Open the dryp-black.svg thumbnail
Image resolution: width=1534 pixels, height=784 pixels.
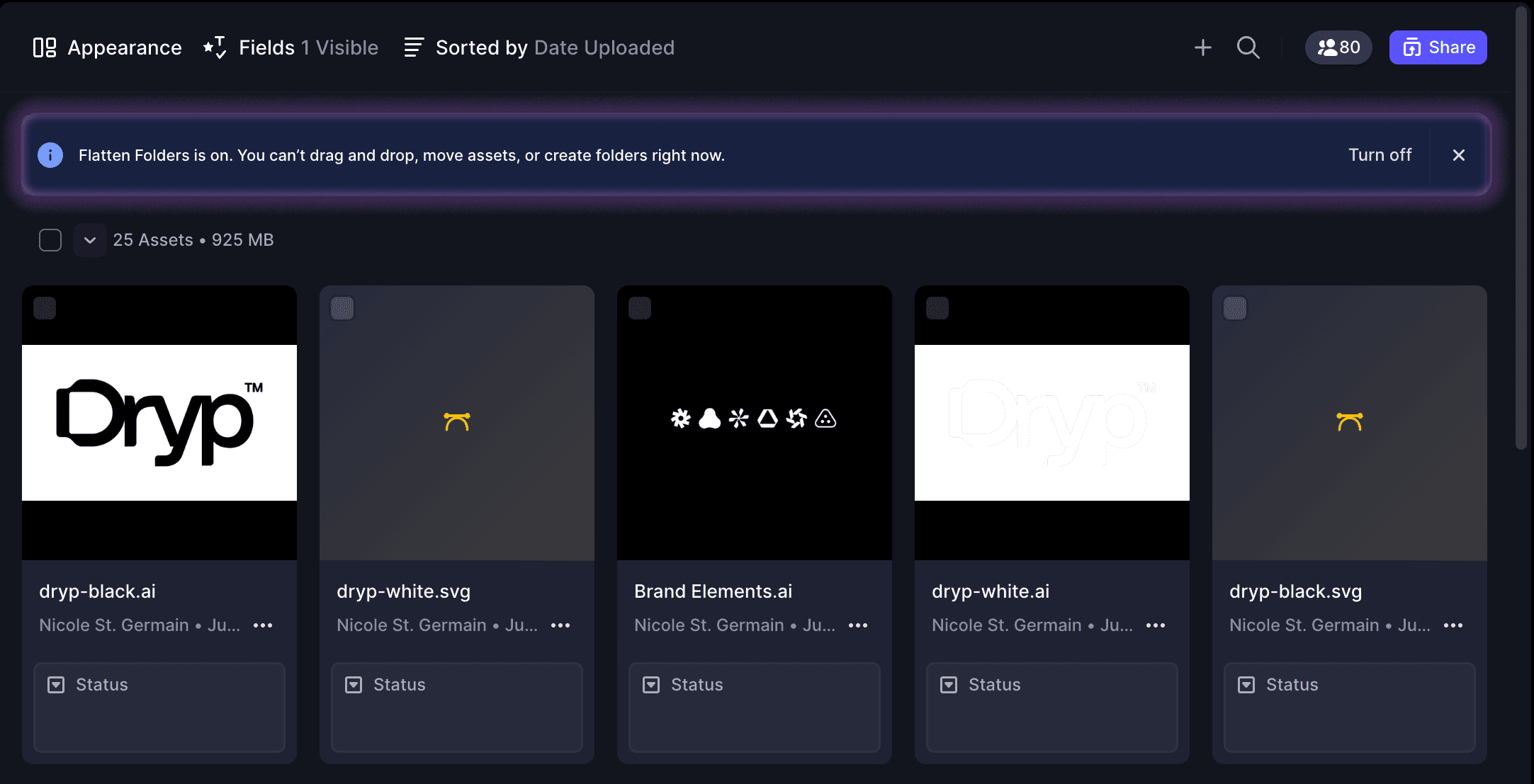tap(1350, 423)
